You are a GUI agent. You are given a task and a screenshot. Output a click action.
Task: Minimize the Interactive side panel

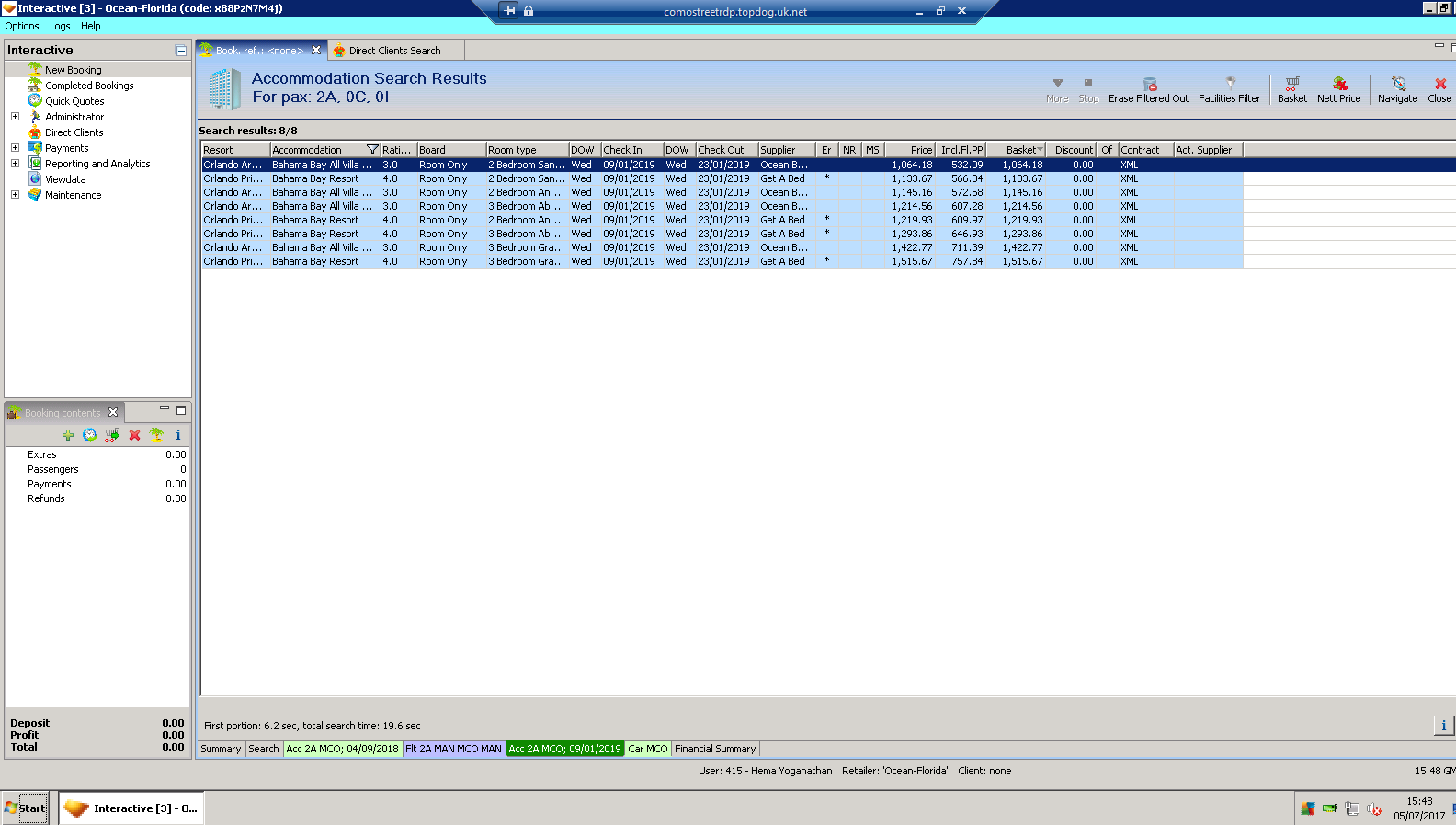point(181,51)
